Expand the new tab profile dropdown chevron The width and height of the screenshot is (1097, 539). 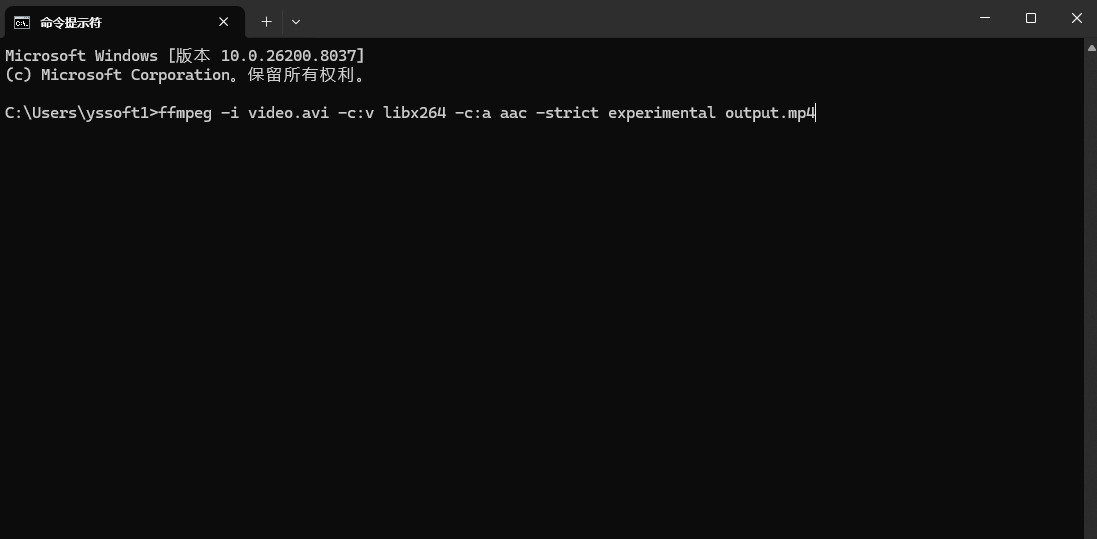(x=296, y=21)
